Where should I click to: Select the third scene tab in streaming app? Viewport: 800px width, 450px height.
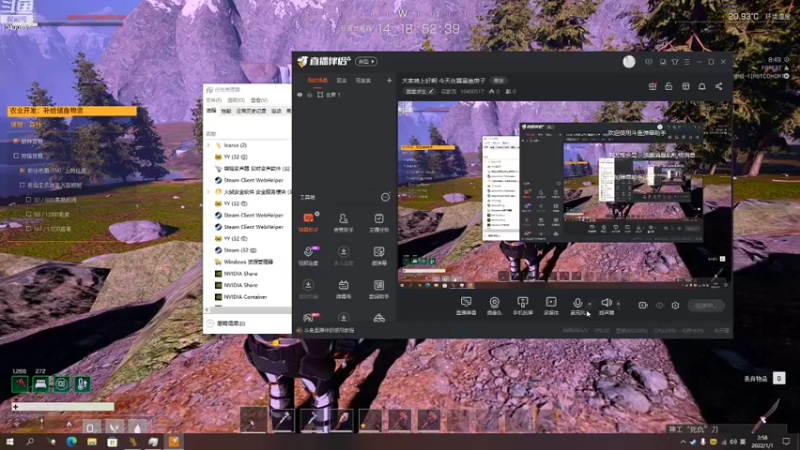pos(363,81)
